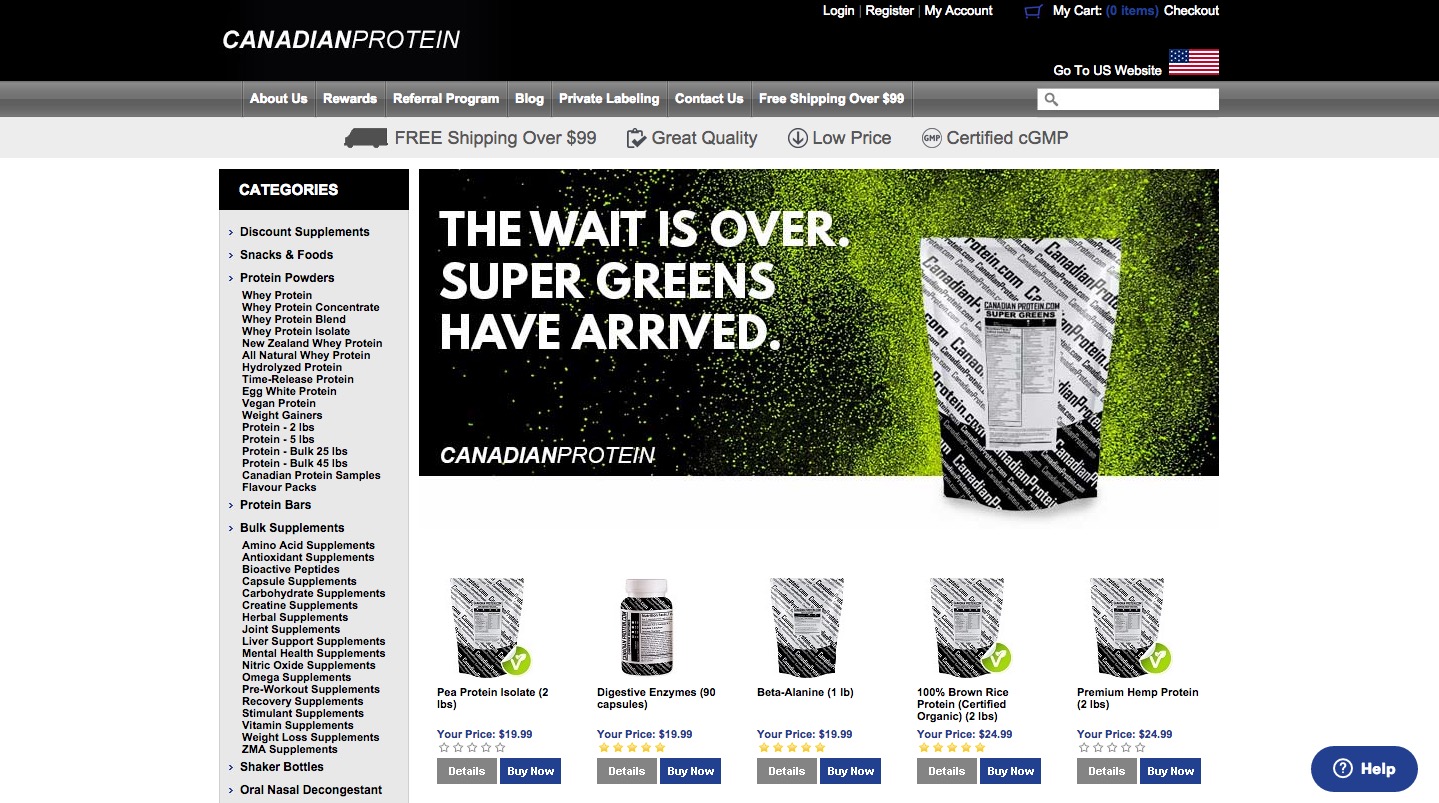Buy Now the Pea Protein Isolate
Viewport: 1439px width, 803px height.
click(530, 771)
